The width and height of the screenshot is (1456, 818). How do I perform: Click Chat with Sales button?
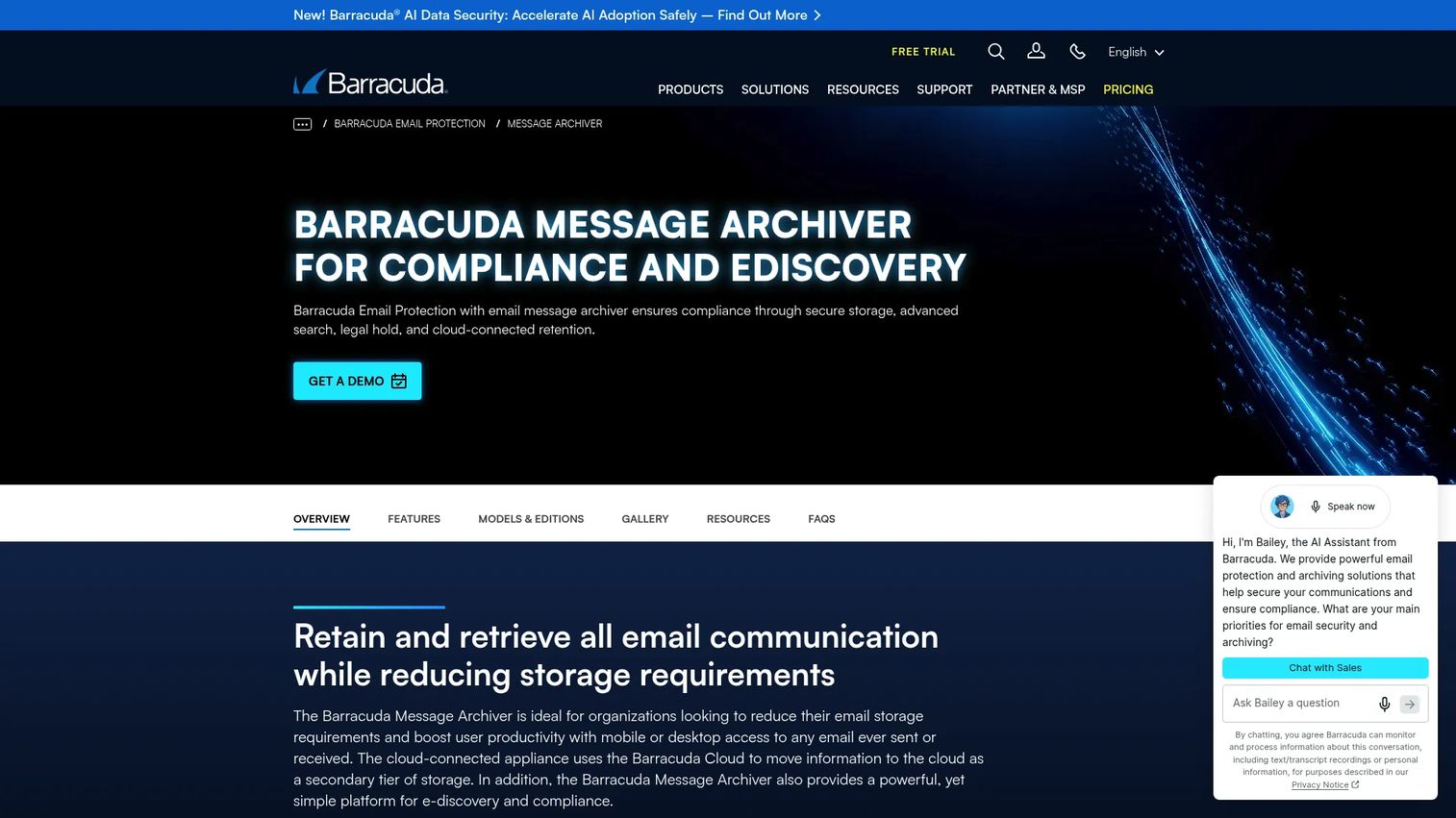coord(1325,668)
